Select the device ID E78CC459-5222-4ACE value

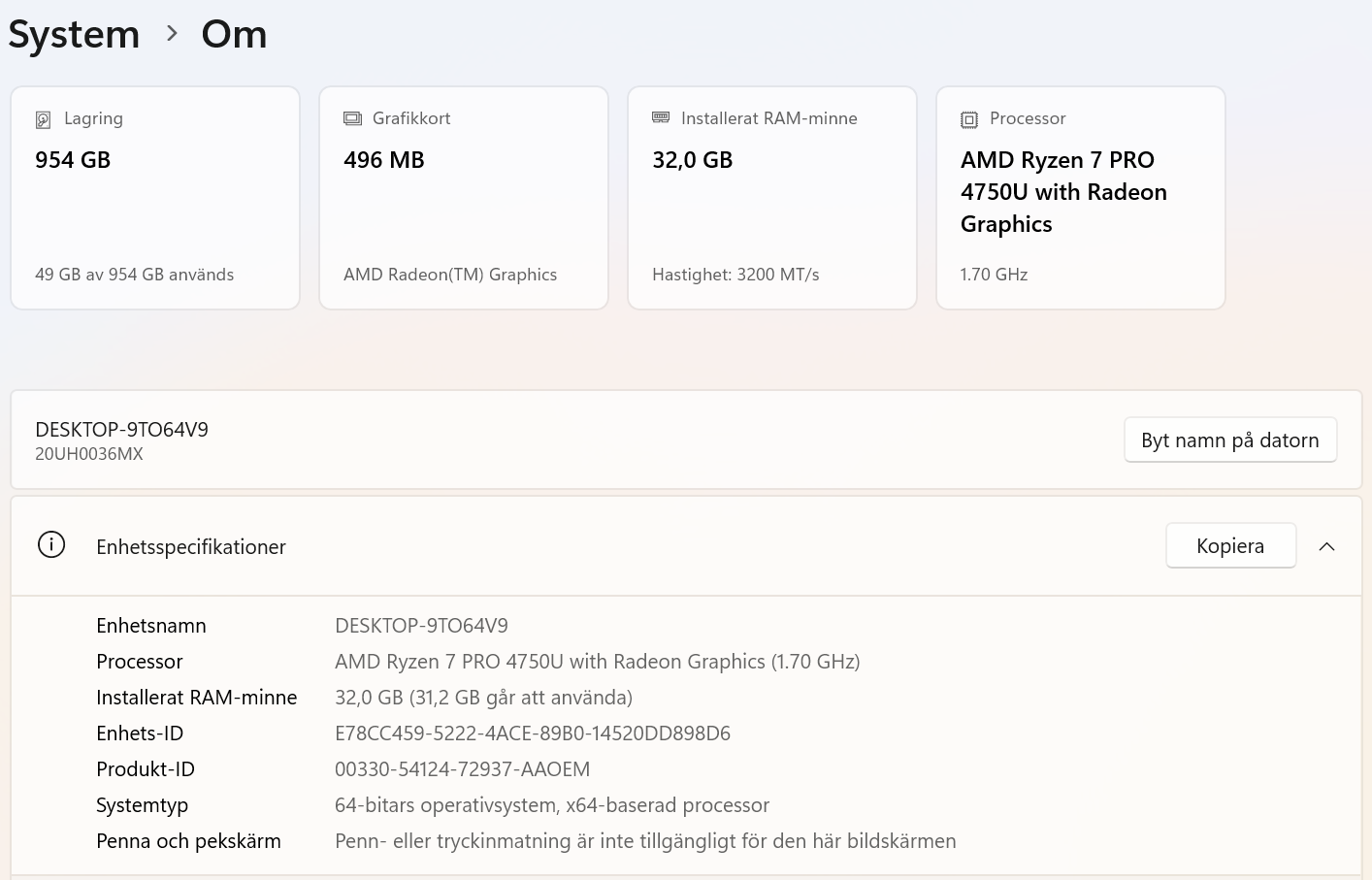[x=533, y=733]
